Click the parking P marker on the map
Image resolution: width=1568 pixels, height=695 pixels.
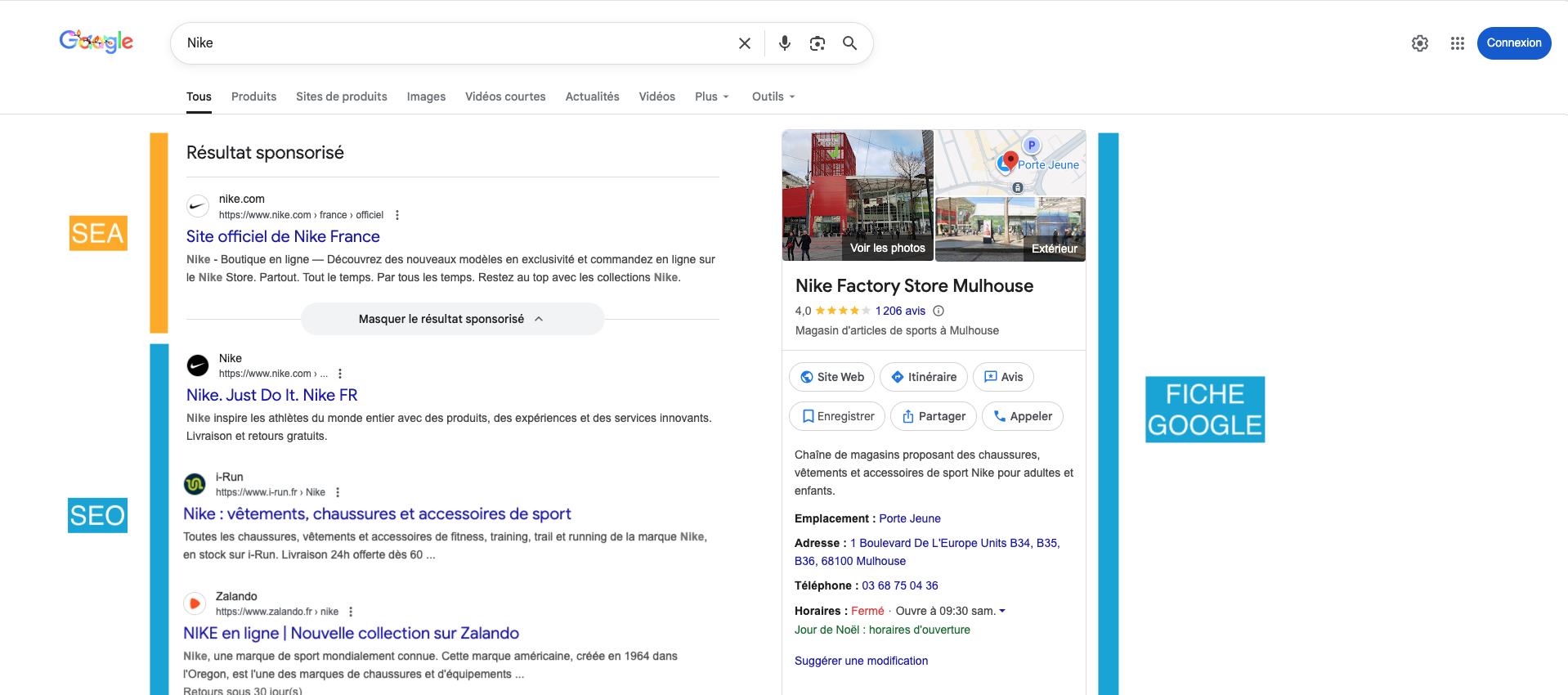click(x=1032, y=145)
